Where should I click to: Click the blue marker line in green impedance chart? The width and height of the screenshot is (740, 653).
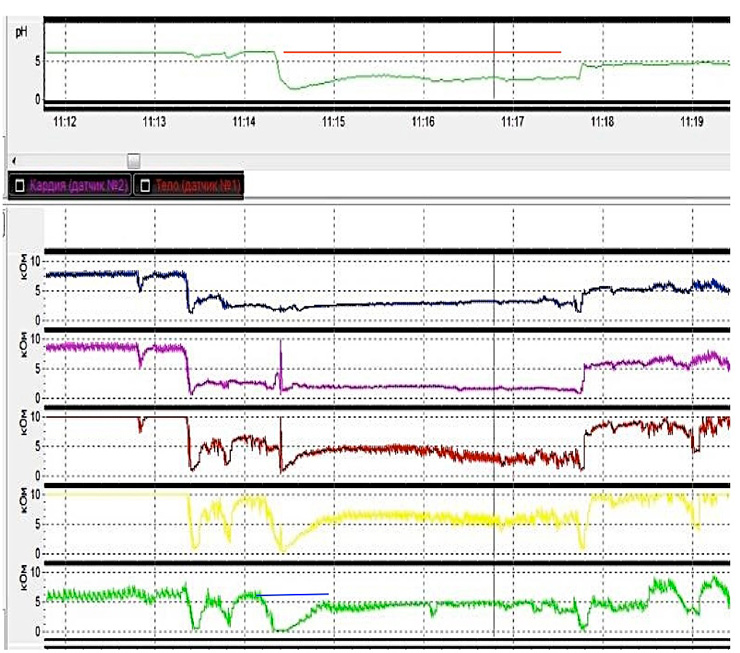coord(293,594)
